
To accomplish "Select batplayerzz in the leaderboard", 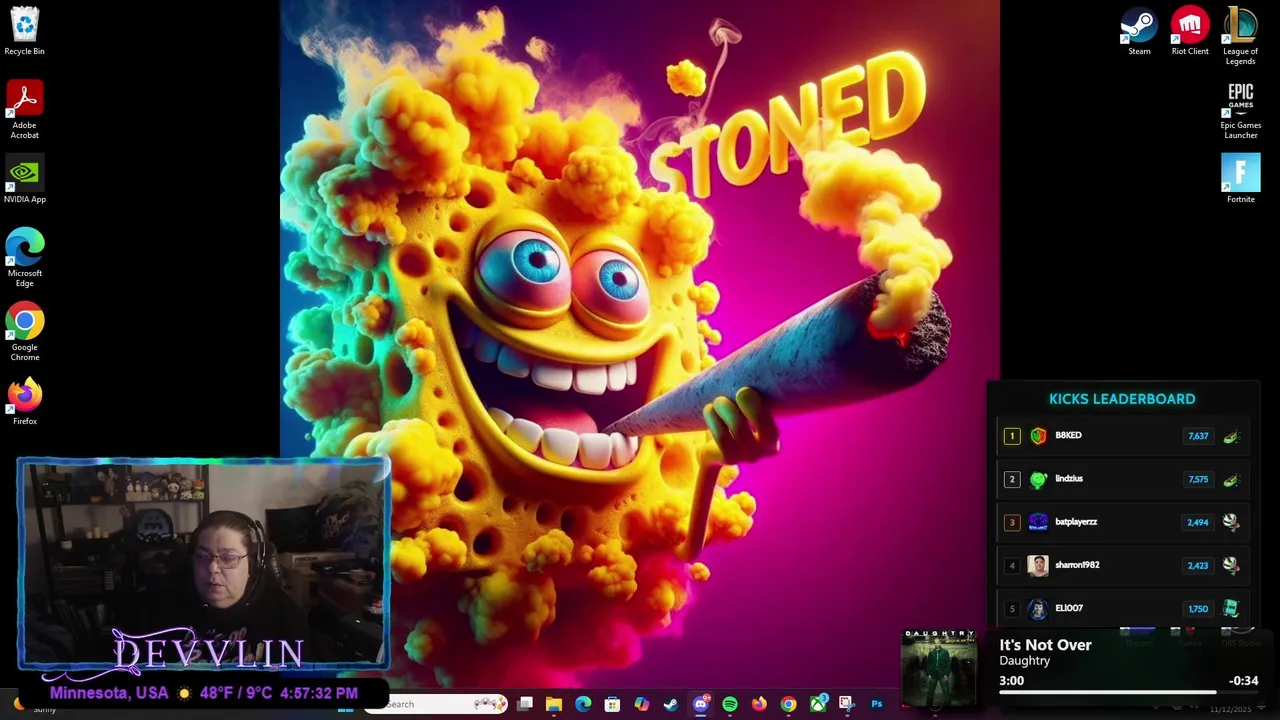I will pos(1122,522).
